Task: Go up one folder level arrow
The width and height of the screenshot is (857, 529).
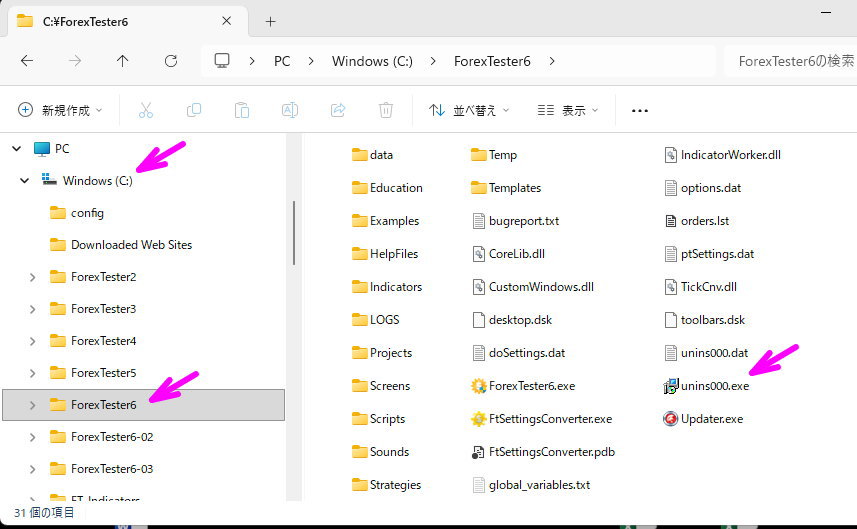Action: click(122, 61)
